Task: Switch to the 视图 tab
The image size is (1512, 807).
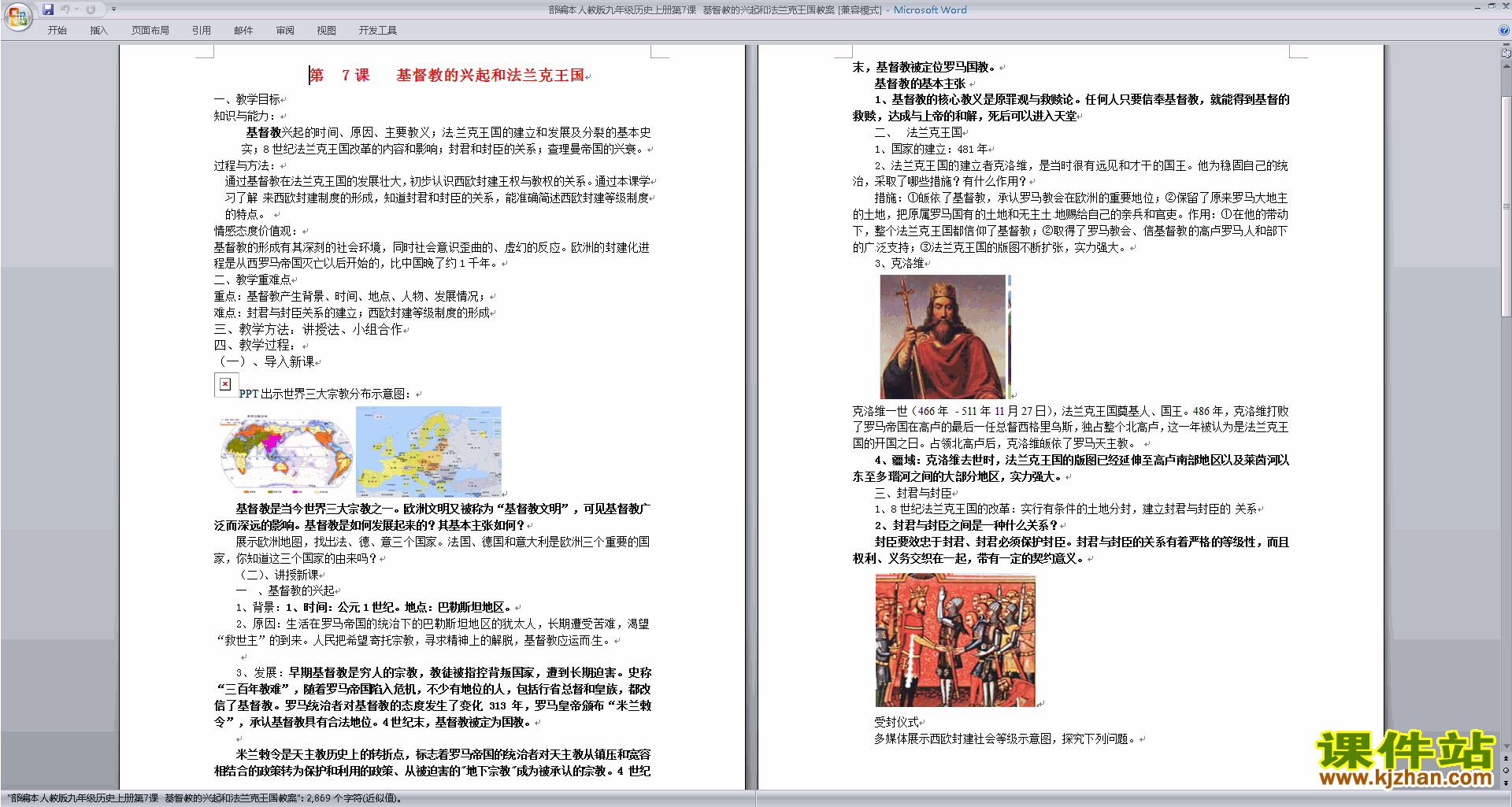Action: tap(326, 31)
